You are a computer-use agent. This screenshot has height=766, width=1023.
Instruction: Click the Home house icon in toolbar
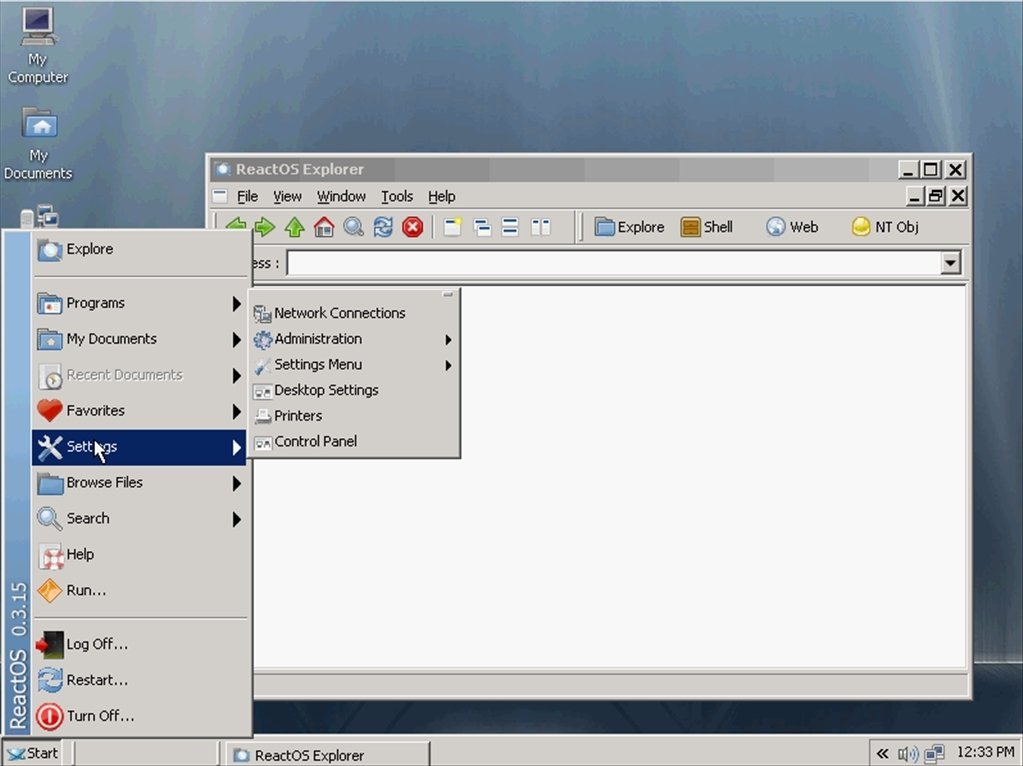click(324, 227)
